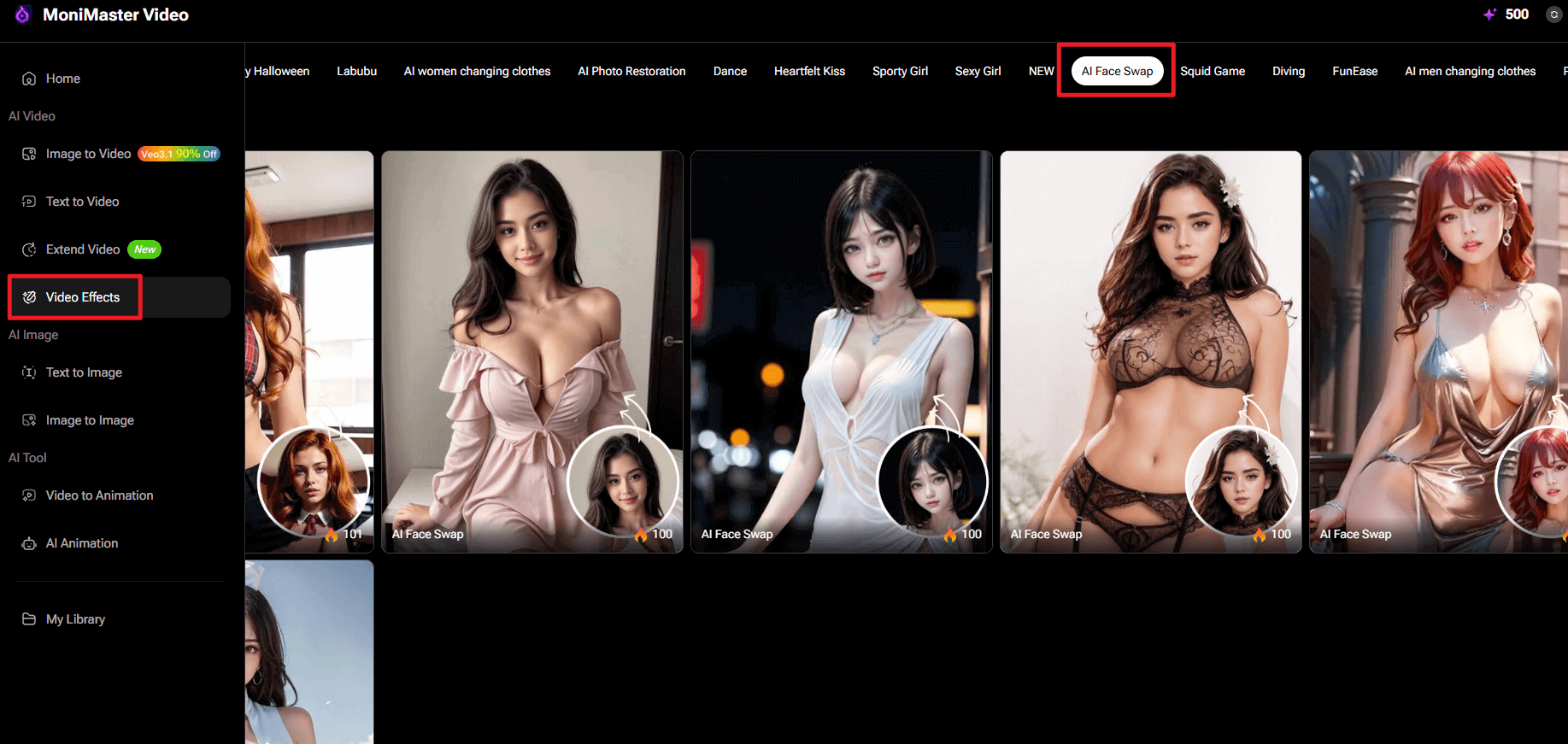Click the Image to Video icon
The width and height of the screenshot is (1568, 744).
pos(29,154)
